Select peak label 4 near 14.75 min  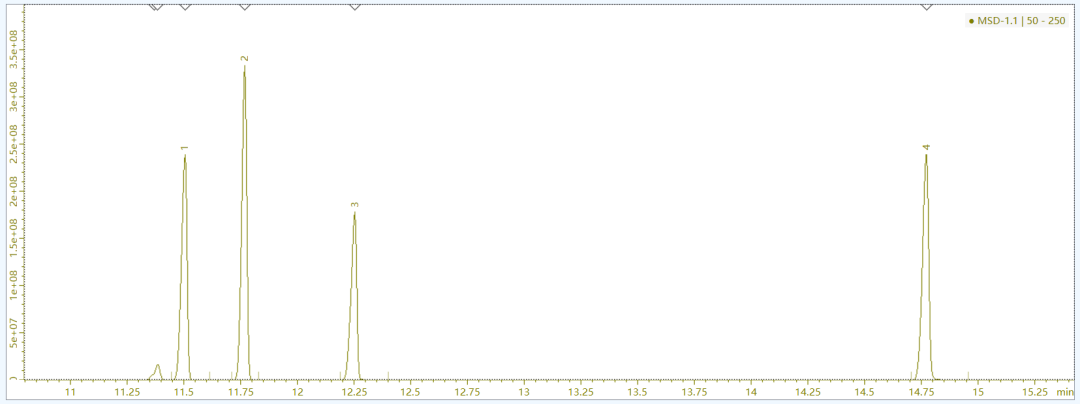point(926,147)
